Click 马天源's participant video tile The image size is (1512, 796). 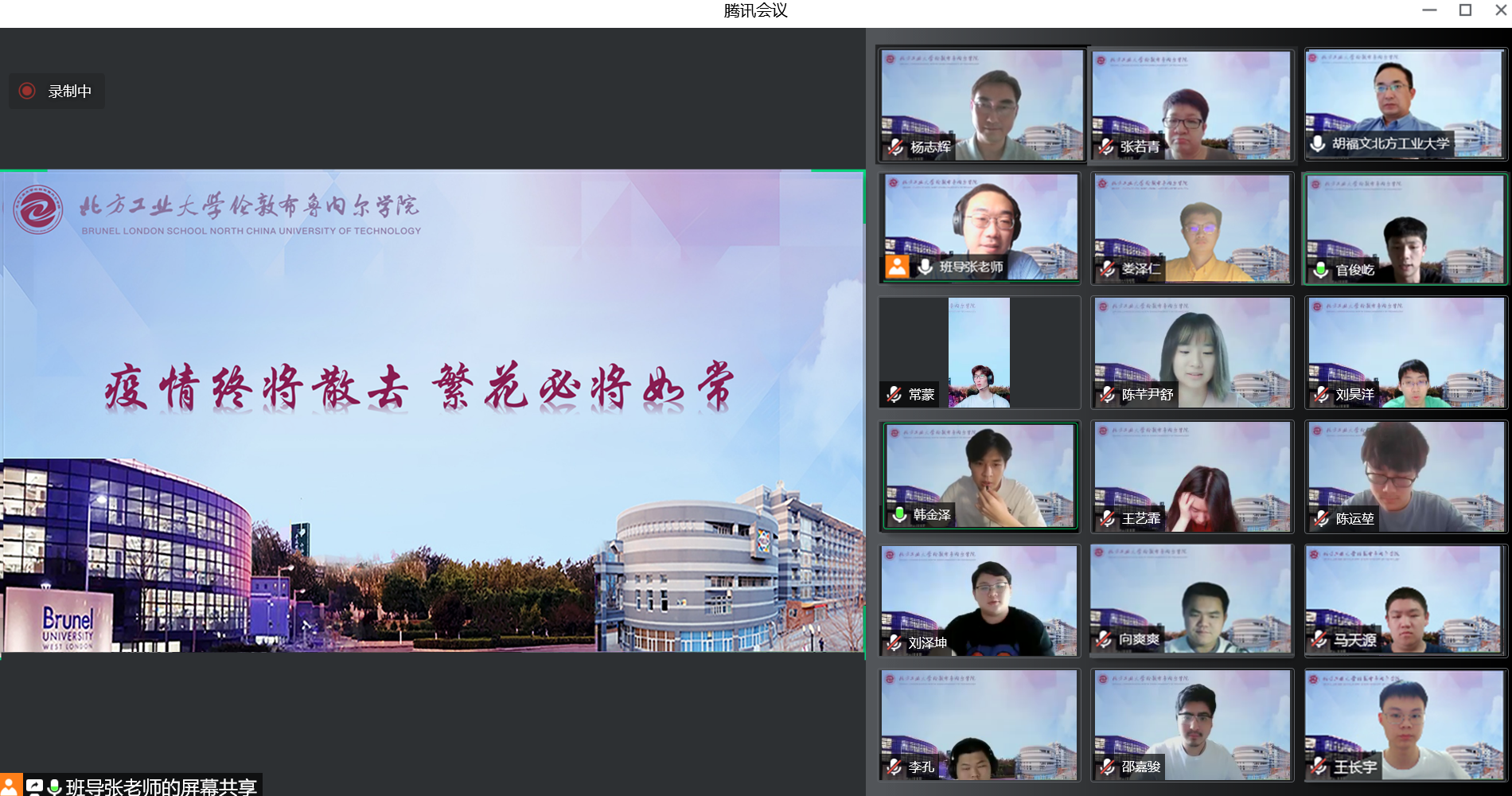(x=1405, y=600)
